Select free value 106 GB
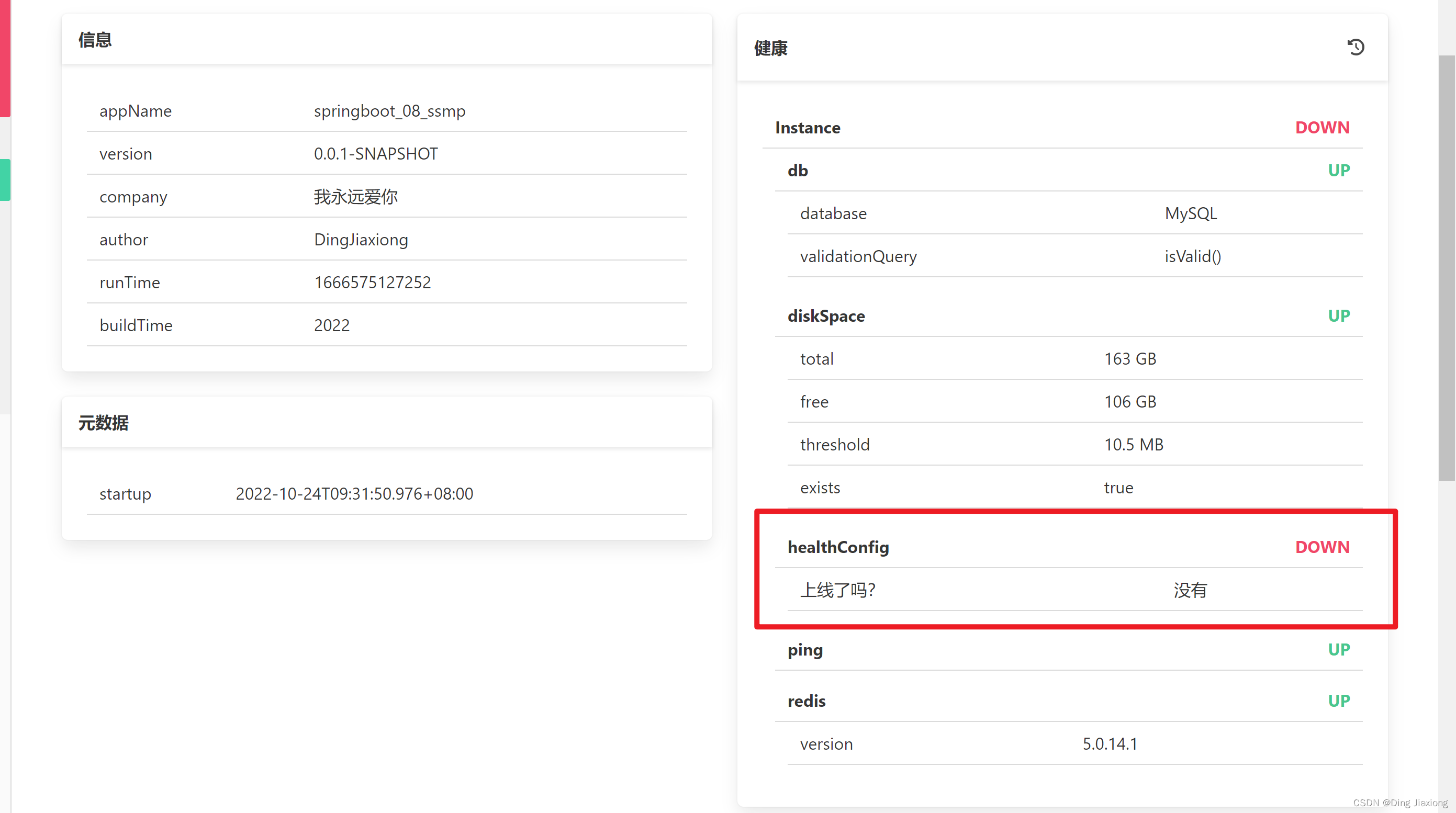This screenshot has width=1456, height=813. tap(1130, 402)
